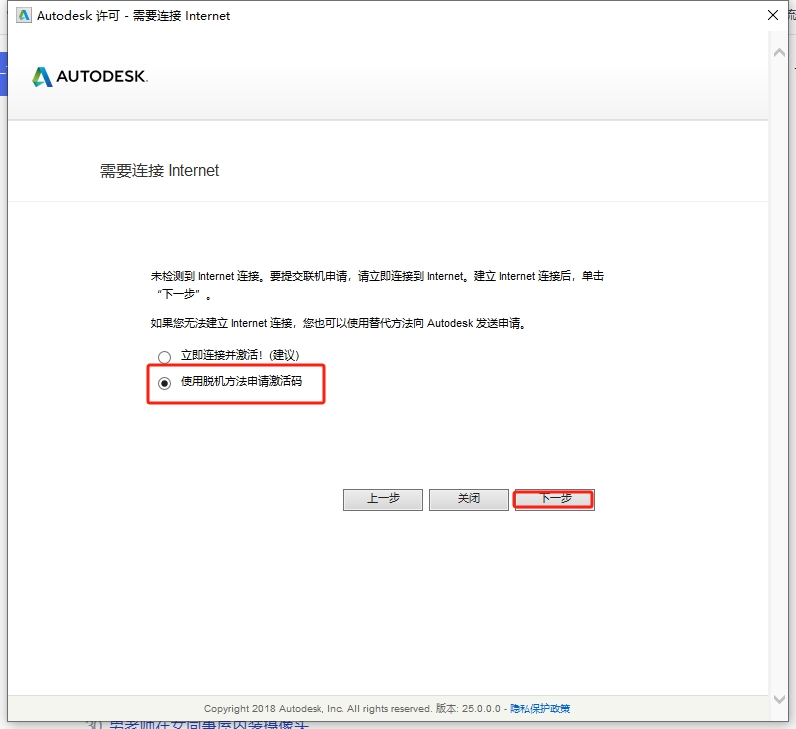
Task: Click the Autodesk title bar icon
Action: (23, 15)
